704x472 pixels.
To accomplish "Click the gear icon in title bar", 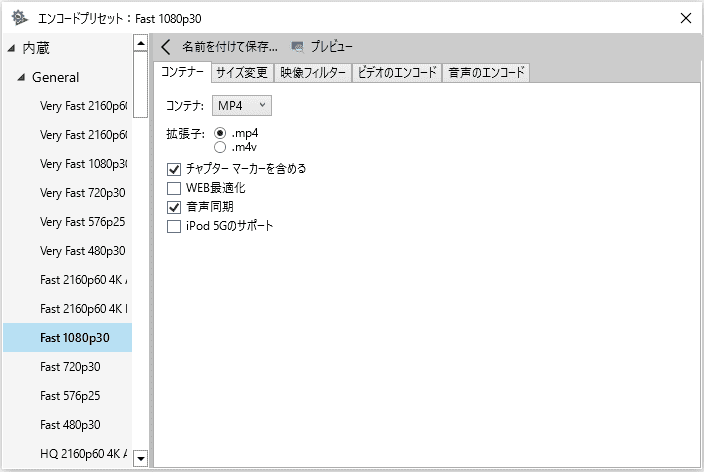I will (x=17, y=17).
